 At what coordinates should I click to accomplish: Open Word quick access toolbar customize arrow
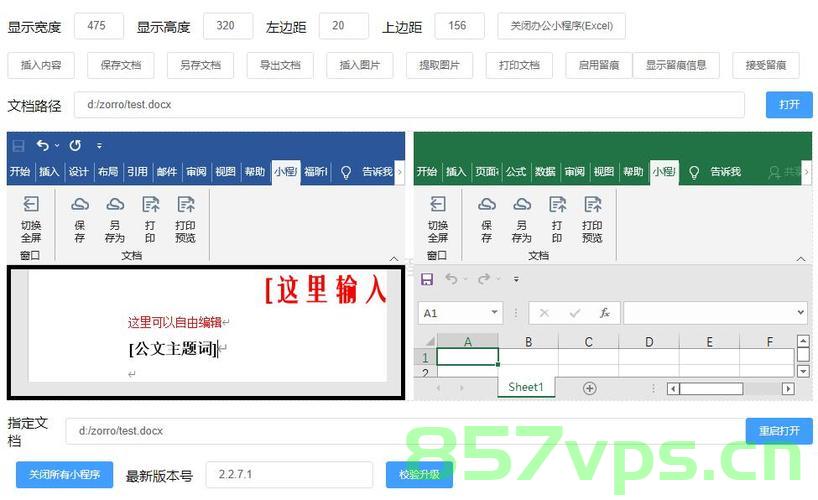tap(99, 146)
